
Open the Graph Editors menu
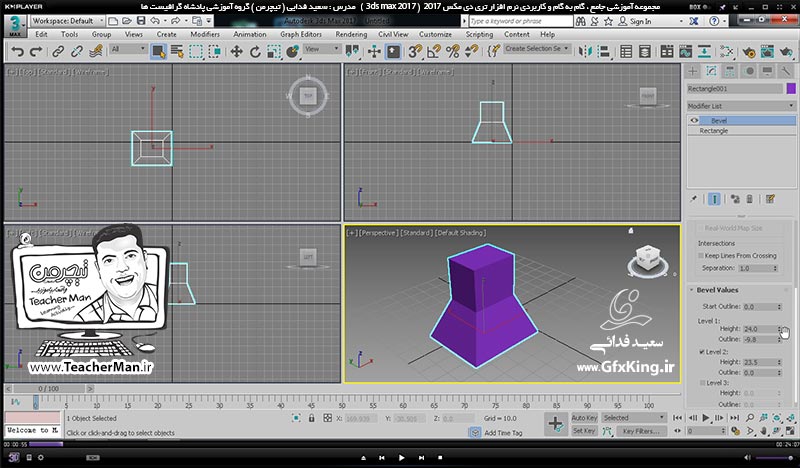pos(301,34)
